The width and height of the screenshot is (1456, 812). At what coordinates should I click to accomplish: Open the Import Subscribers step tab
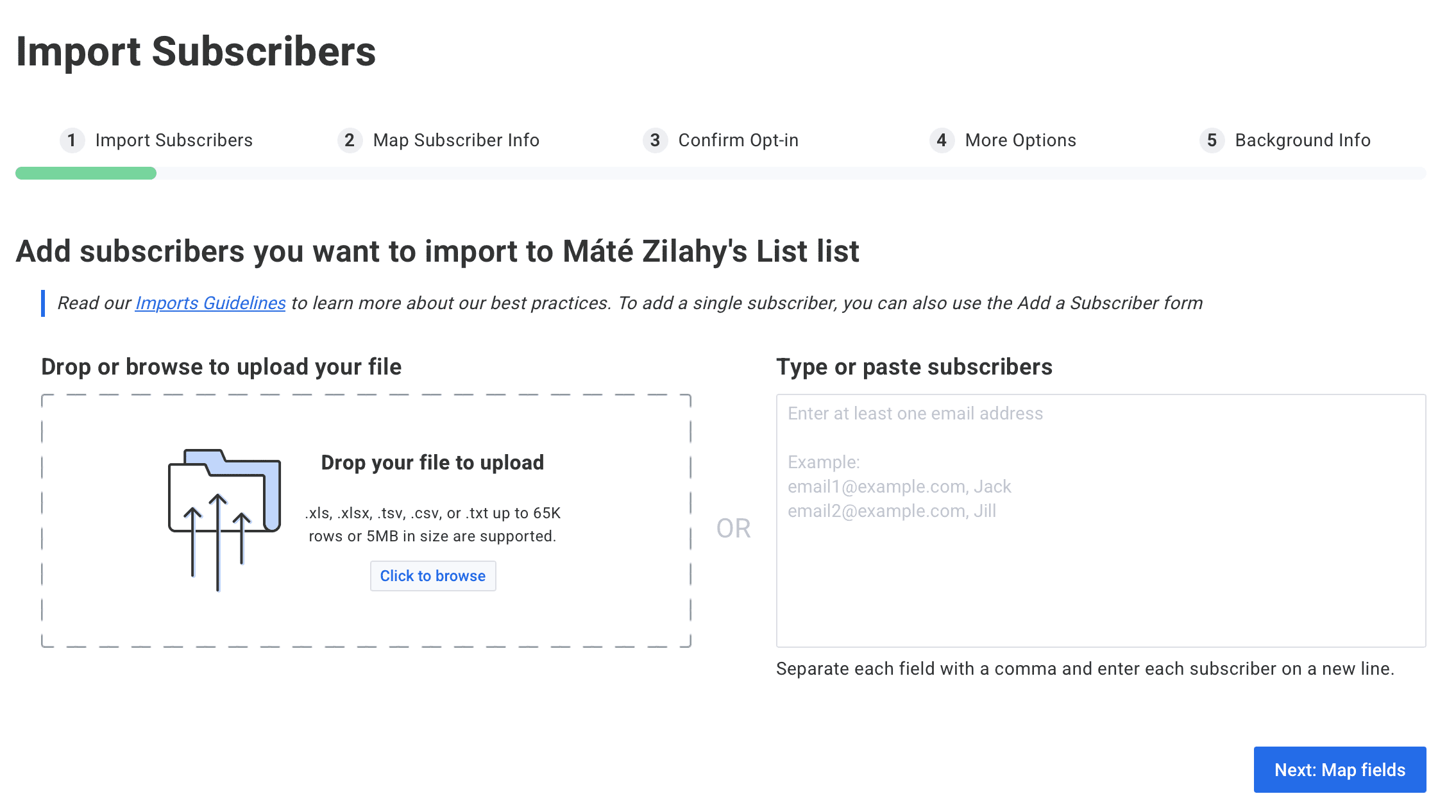tap(157, 140)
